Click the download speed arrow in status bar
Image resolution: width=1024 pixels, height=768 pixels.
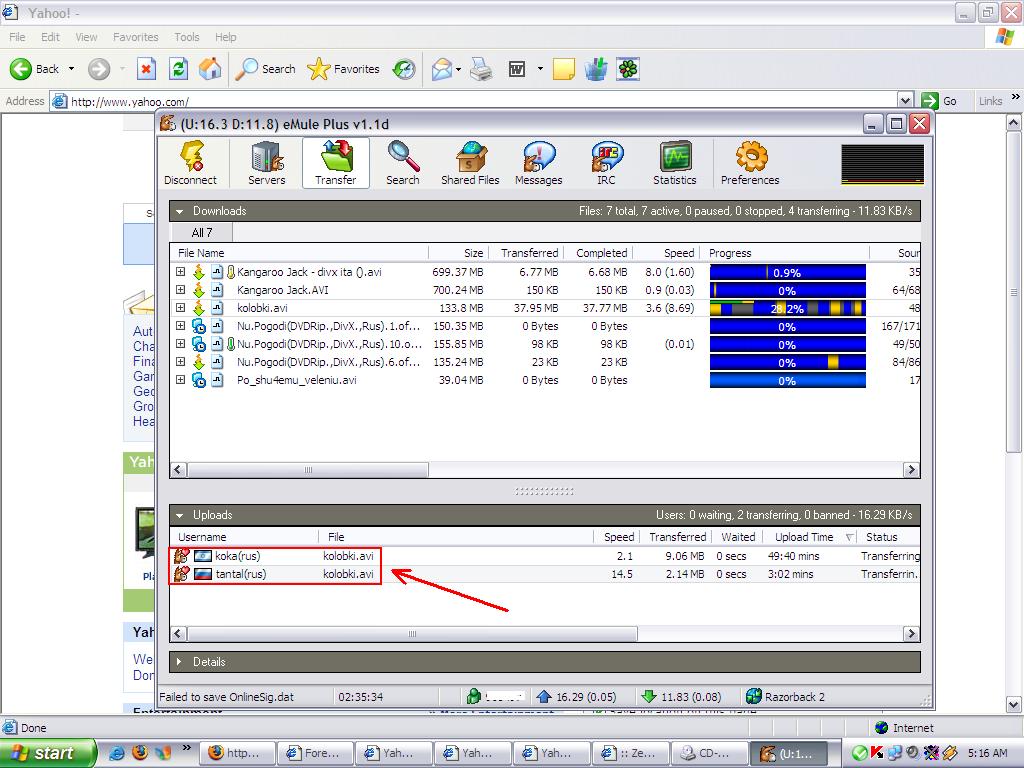(x=648, y=697)
